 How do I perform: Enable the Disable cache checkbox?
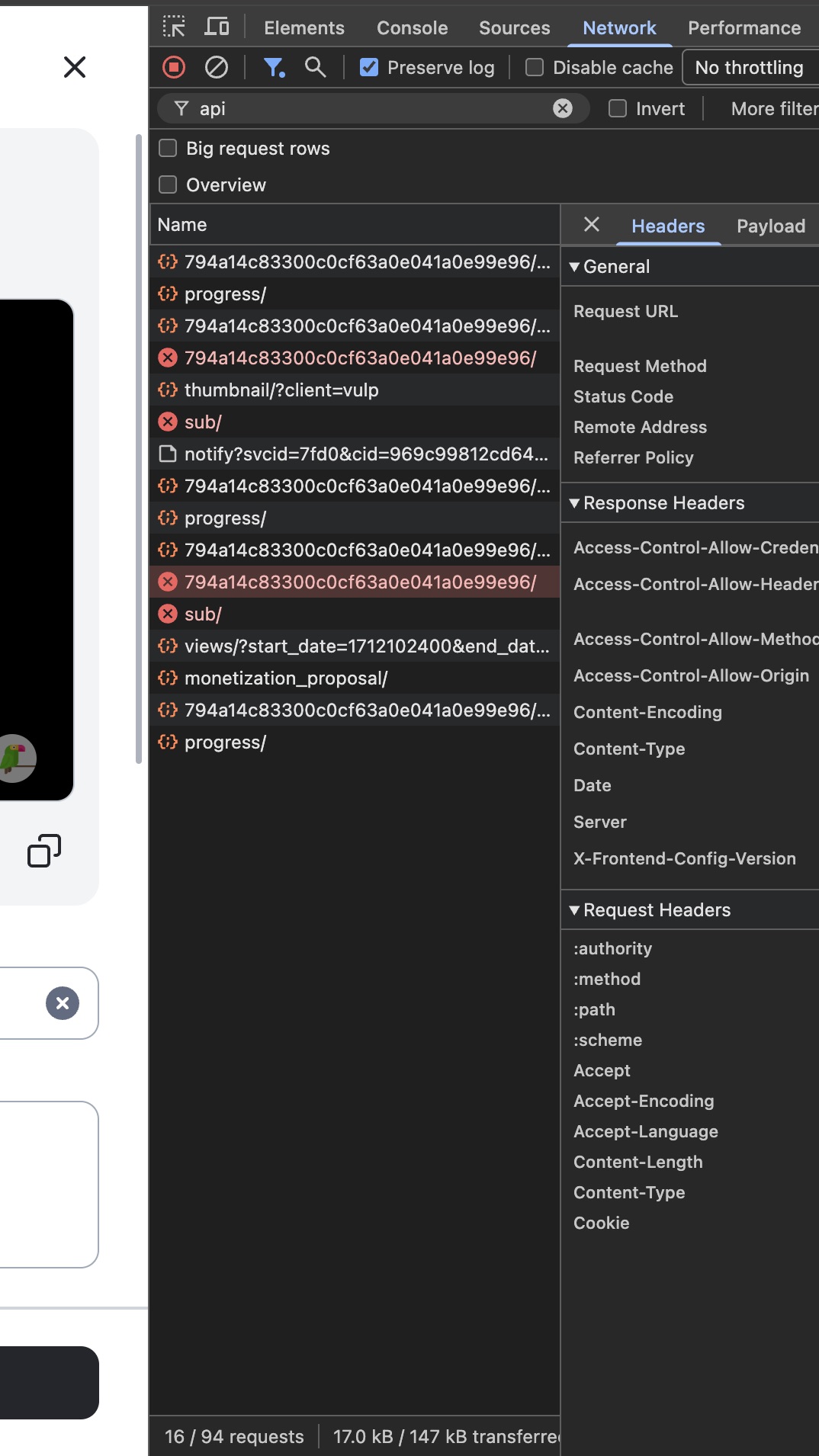click(x=535, y=68)
